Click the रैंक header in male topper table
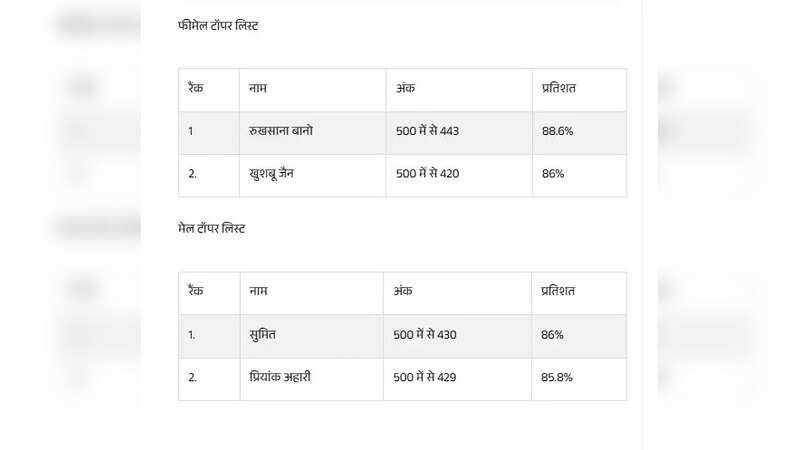The height and width of the screenshot is (450, 799). pyautogui.click(x=196, y=291)
